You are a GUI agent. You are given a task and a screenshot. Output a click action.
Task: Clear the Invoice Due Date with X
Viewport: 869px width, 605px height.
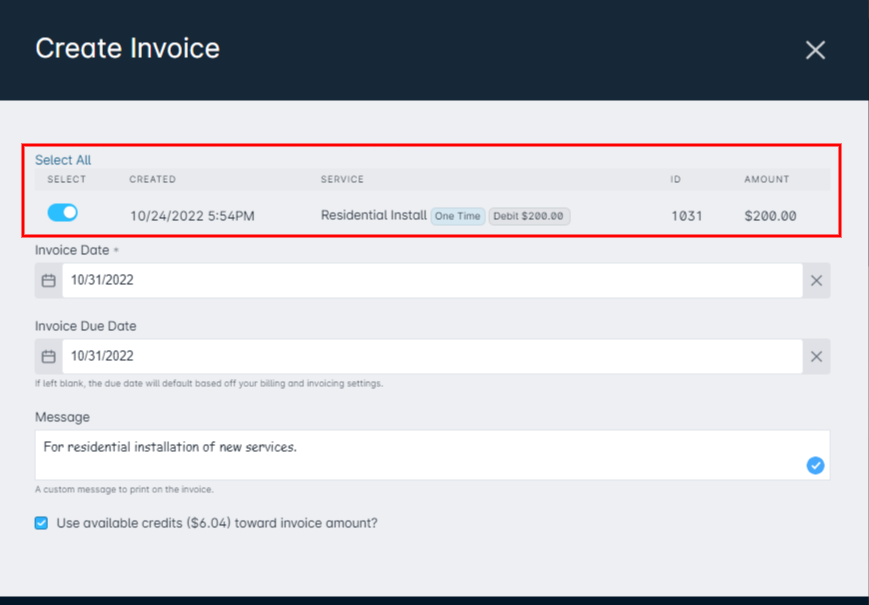[x=816, y=356]
